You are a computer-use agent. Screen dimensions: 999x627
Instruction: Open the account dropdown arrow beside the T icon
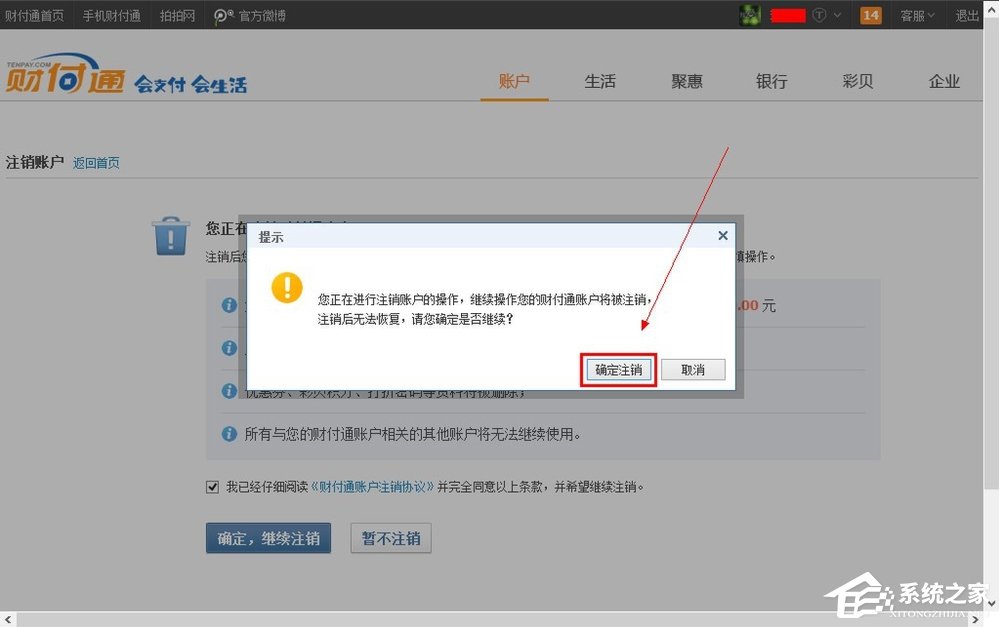(838, 15)
